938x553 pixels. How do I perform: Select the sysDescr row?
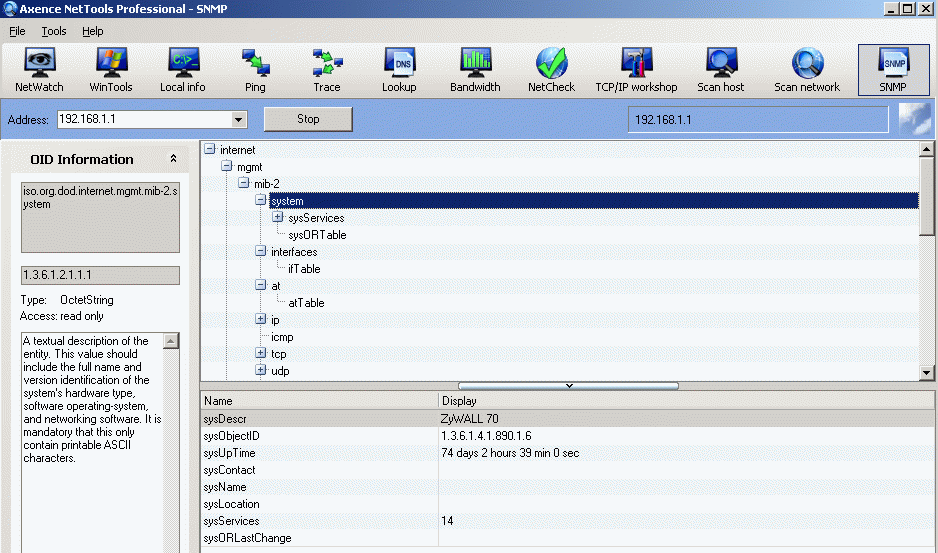(567, 419)
